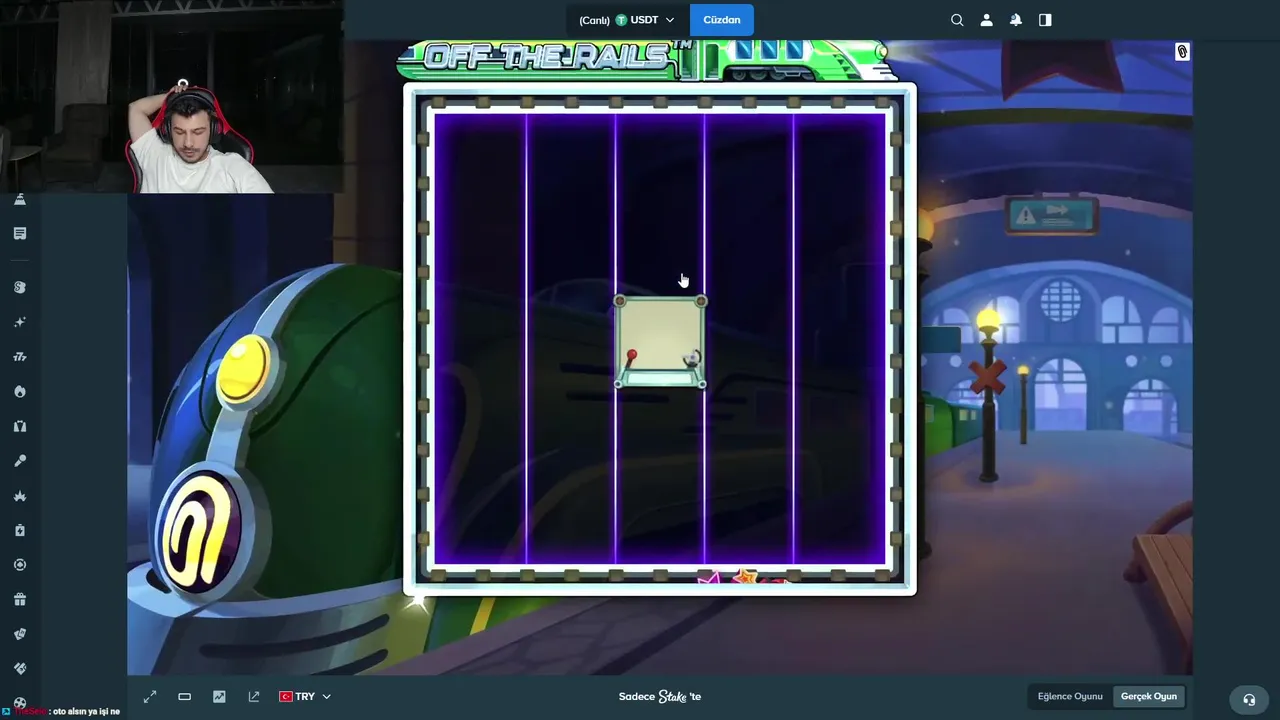Open the popout game icon
Viewport: 1280px width, 720px height.
tap(254, 696)
